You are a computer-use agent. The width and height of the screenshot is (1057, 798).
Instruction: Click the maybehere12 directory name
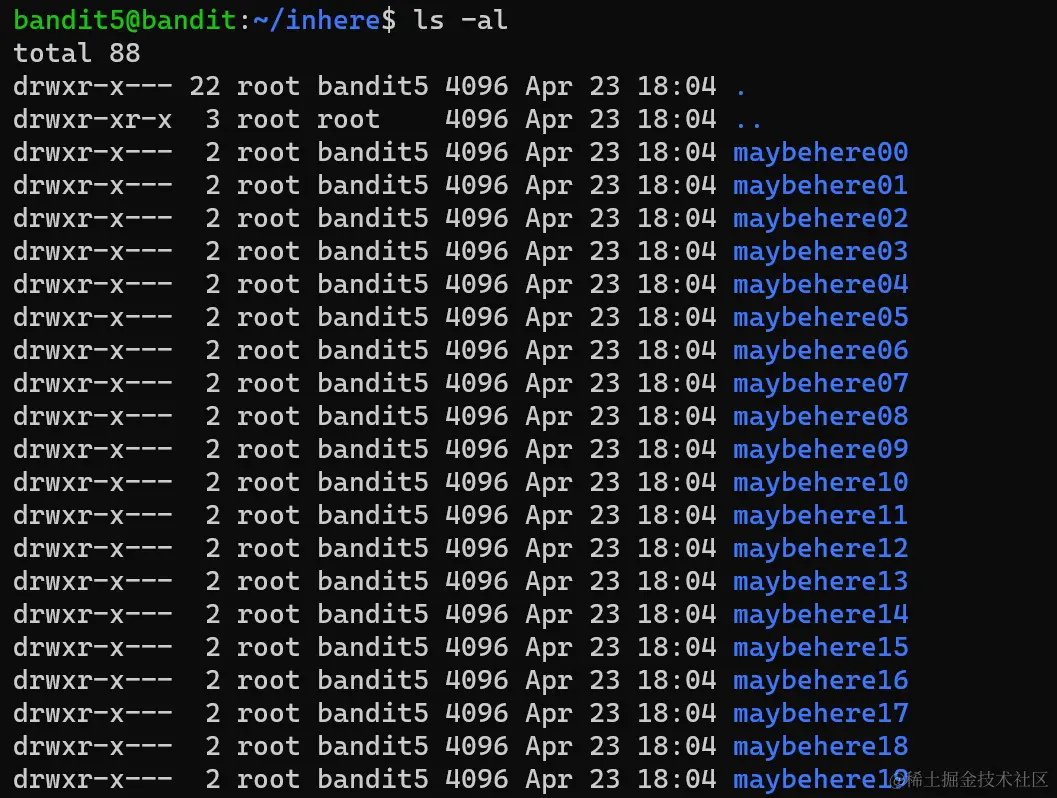click(x=820, y=548)
